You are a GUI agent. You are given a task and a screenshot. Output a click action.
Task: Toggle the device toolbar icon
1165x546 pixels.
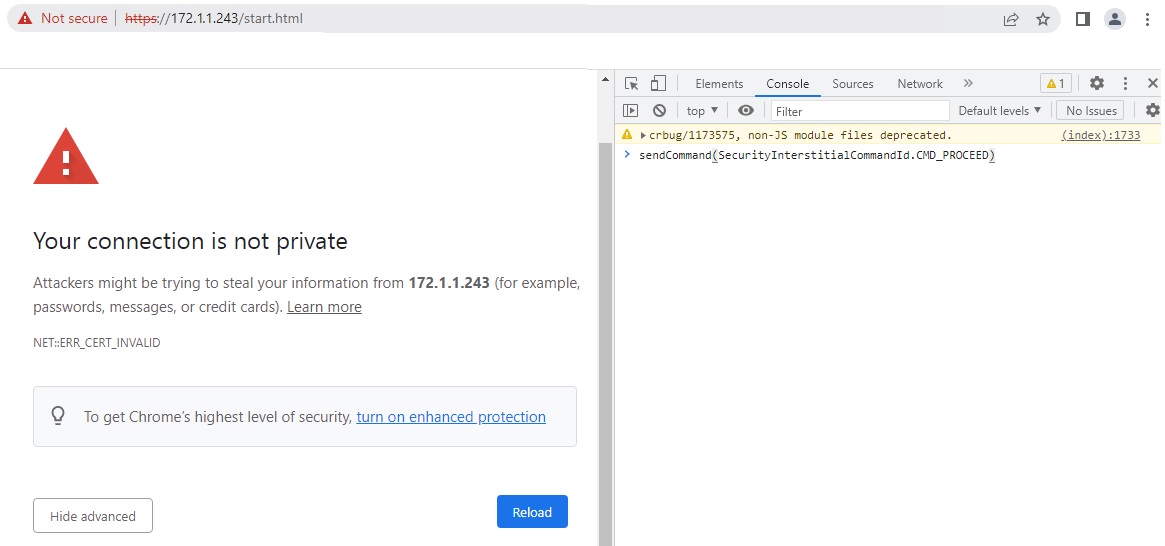[x=658, y=84]
